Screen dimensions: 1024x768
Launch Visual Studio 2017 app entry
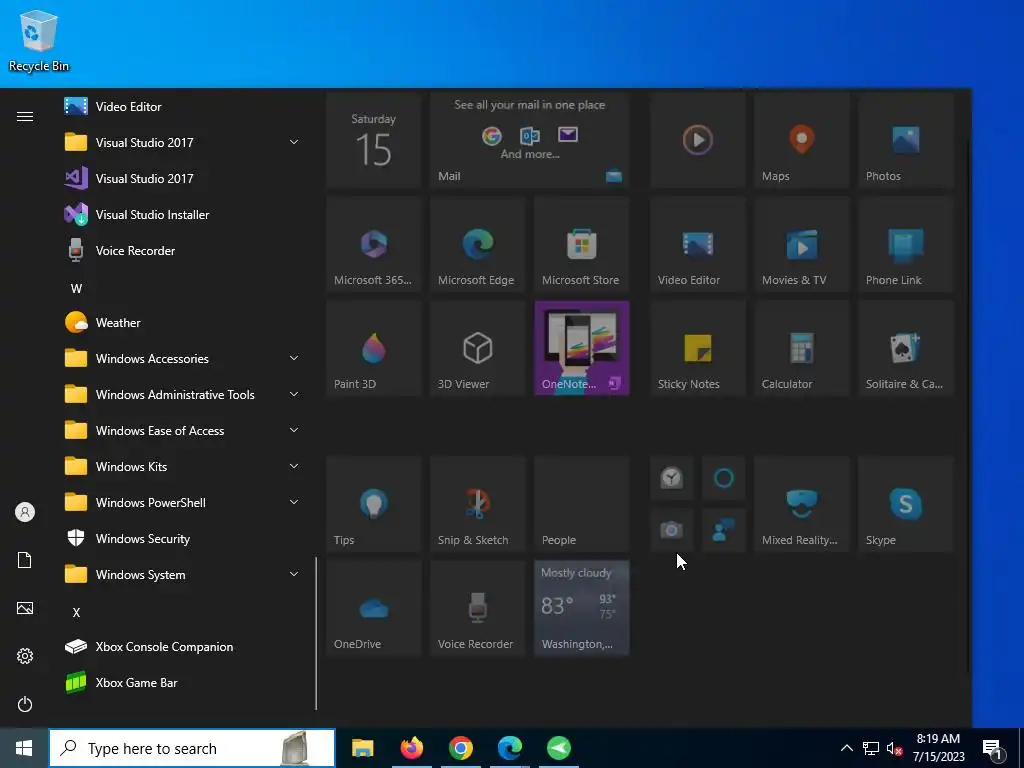[x=182, y=178]
